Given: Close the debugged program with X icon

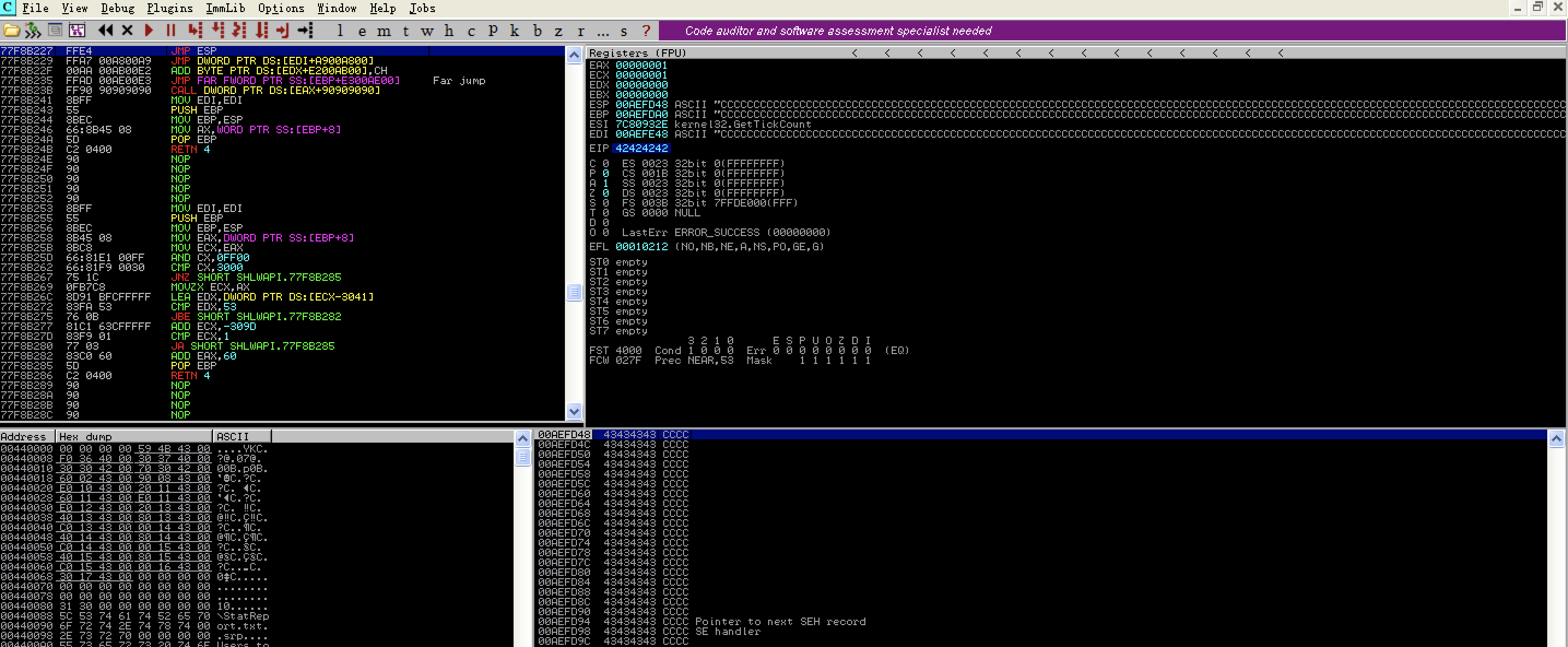Looking at the screenshot, I should click(x=127, y=31).
